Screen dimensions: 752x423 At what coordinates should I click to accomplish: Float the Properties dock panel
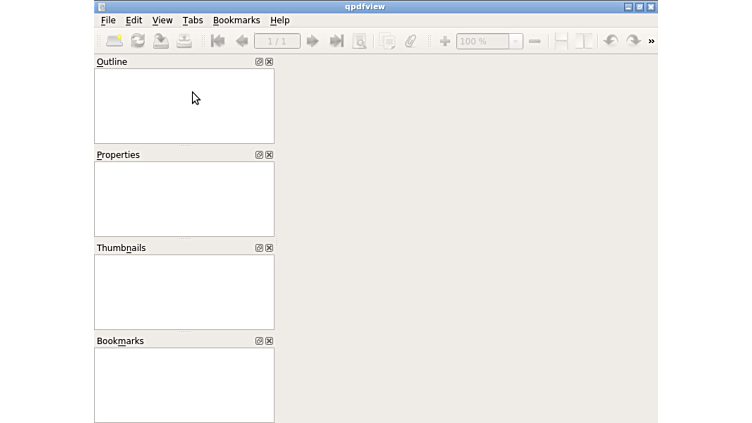tap(259, 155)
